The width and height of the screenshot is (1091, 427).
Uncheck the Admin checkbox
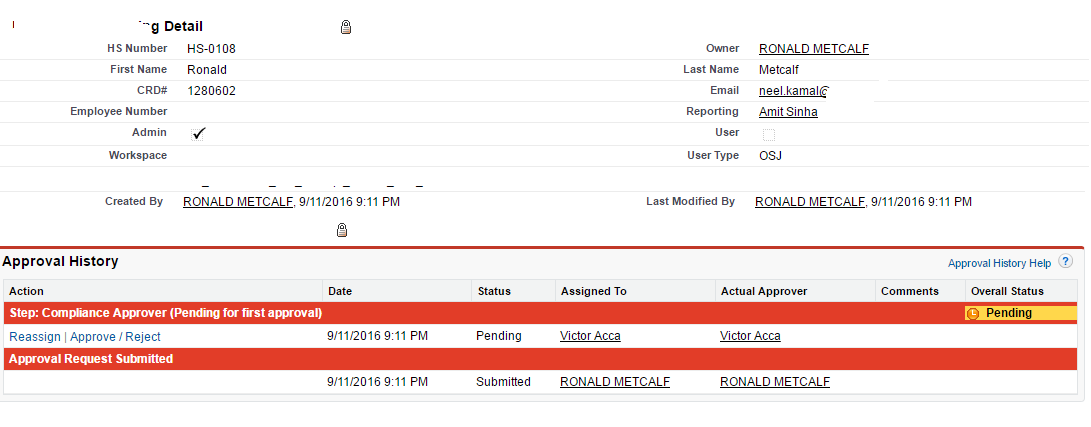(199, 133)
